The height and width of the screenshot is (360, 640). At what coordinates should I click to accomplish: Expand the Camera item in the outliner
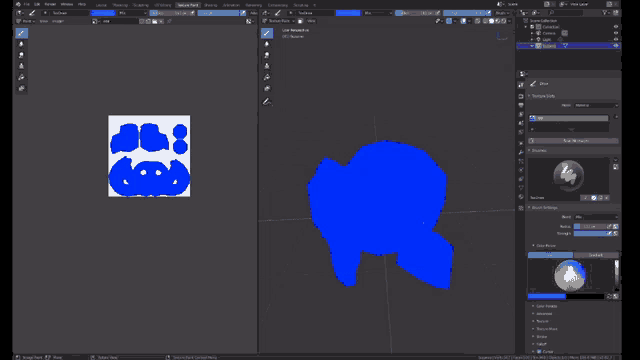coord(532,33)
